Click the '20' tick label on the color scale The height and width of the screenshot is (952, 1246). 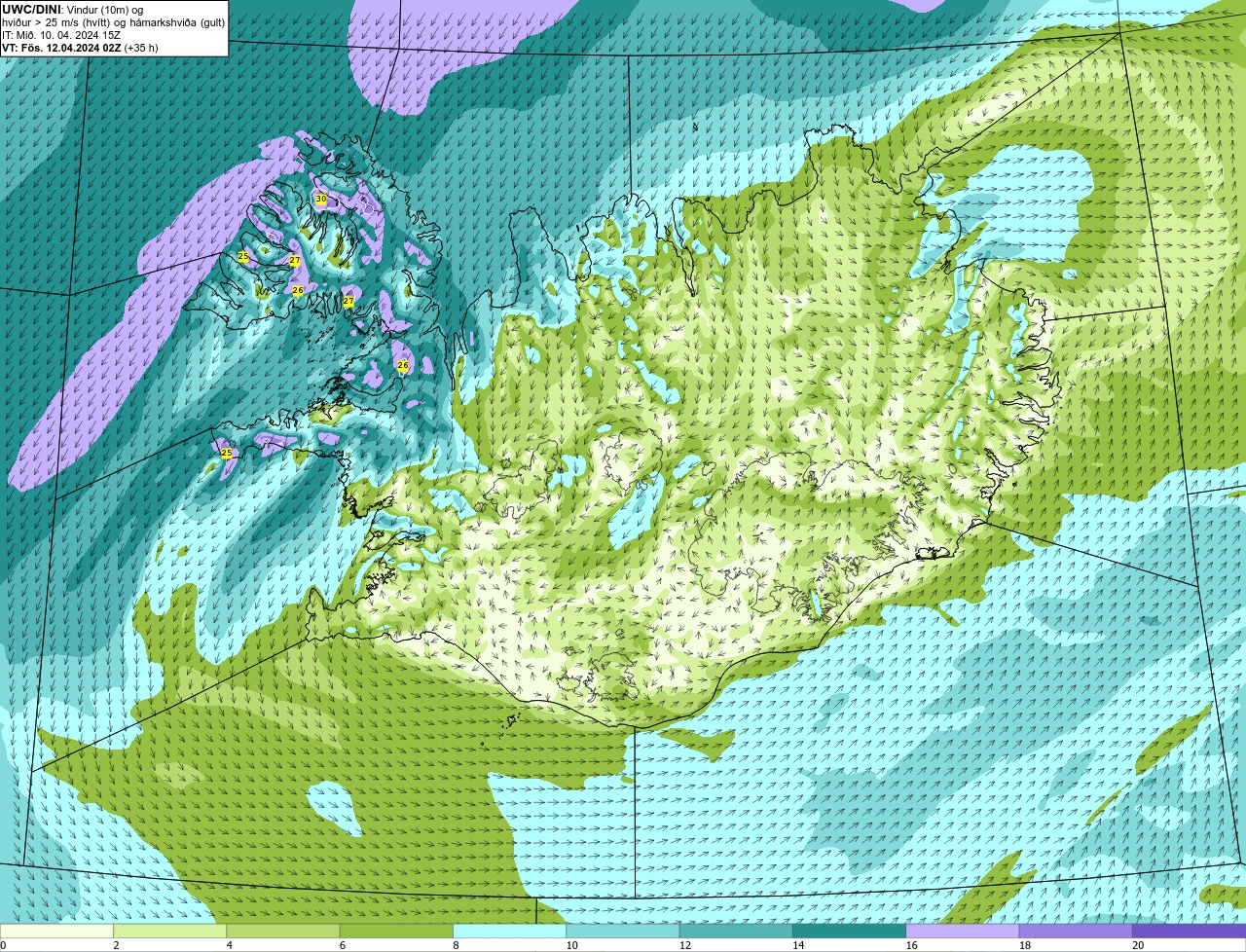[x=1138, y=945]
